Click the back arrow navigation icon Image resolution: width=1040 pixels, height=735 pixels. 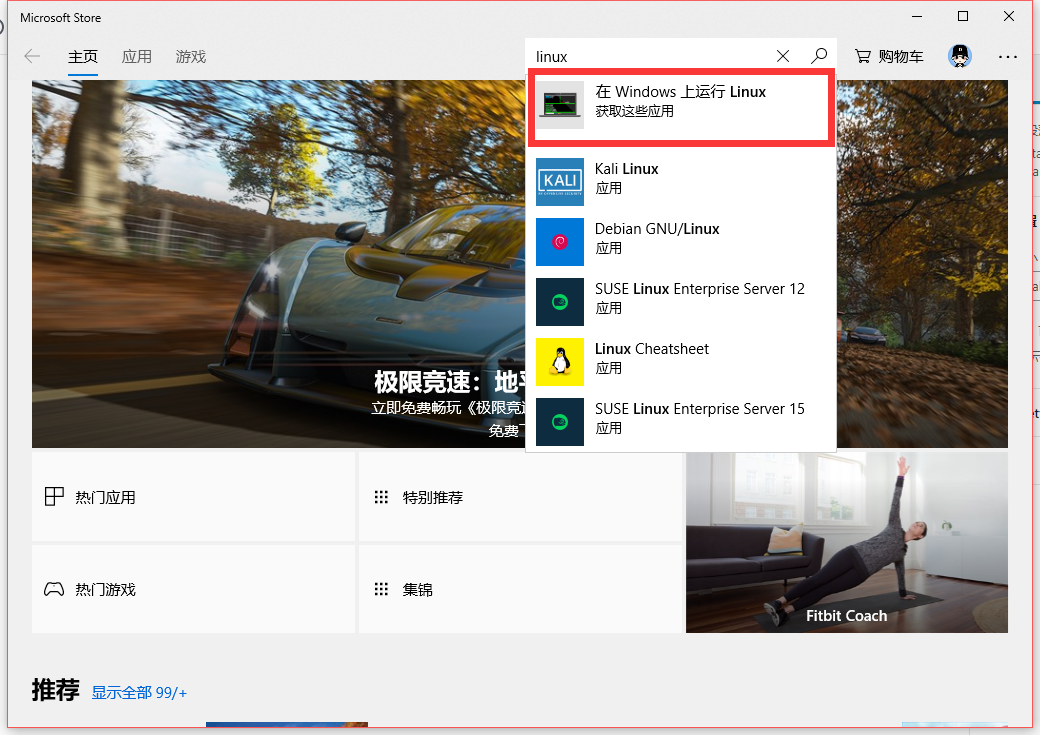[x=32, y=57]
